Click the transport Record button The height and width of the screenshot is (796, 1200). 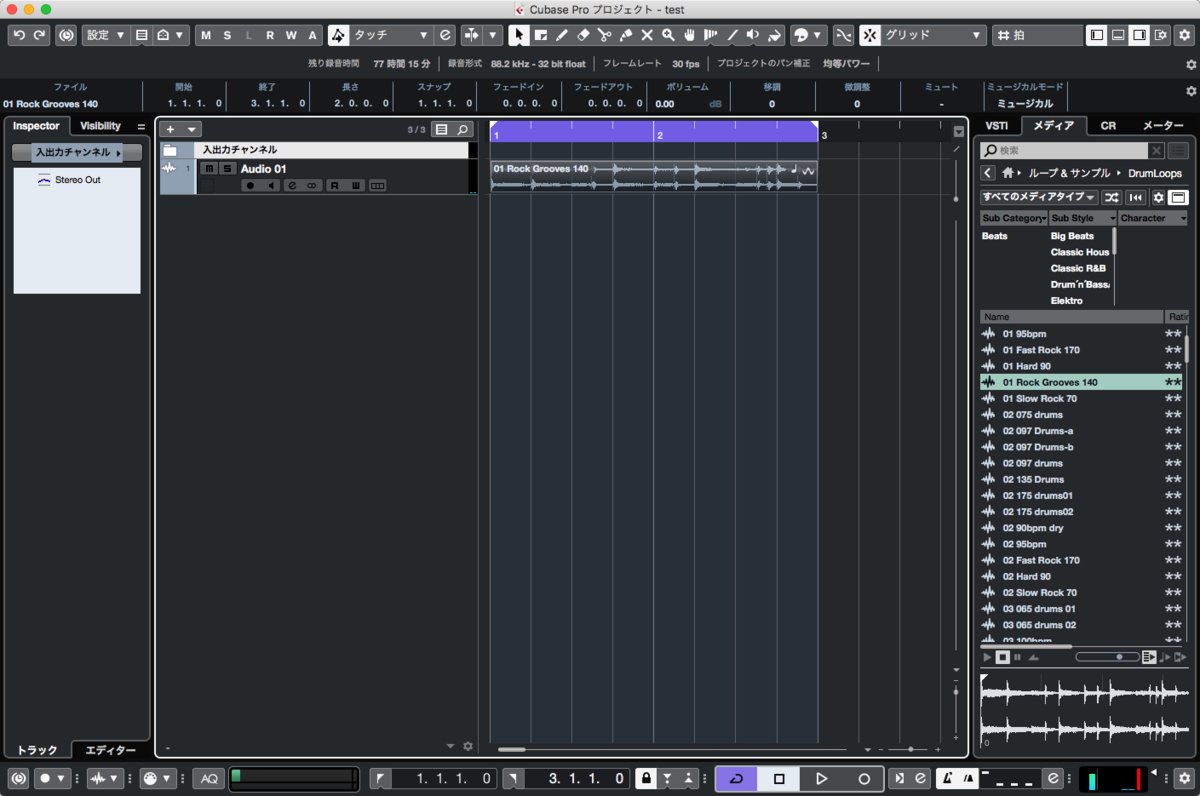[x=864, y=778]
